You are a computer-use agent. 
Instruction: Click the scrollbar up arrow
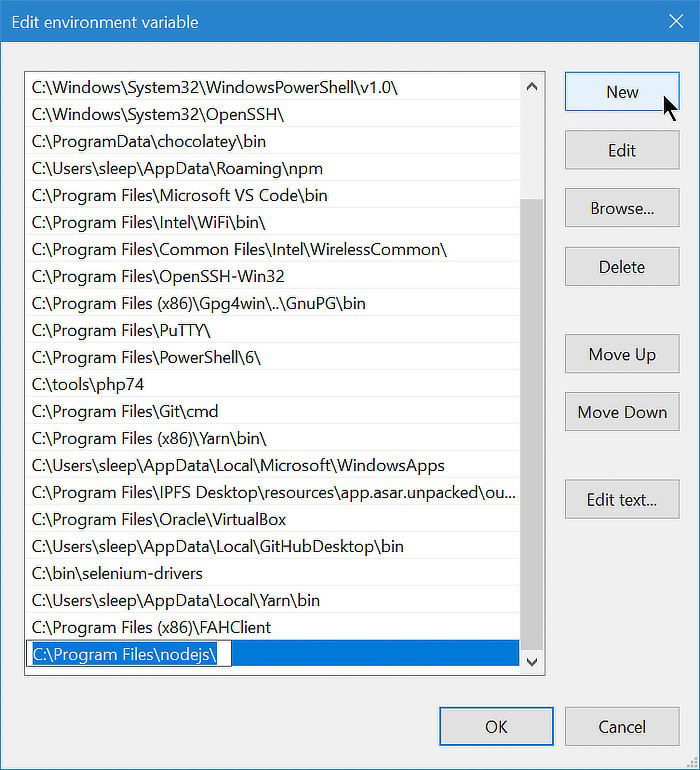[532, 87]
